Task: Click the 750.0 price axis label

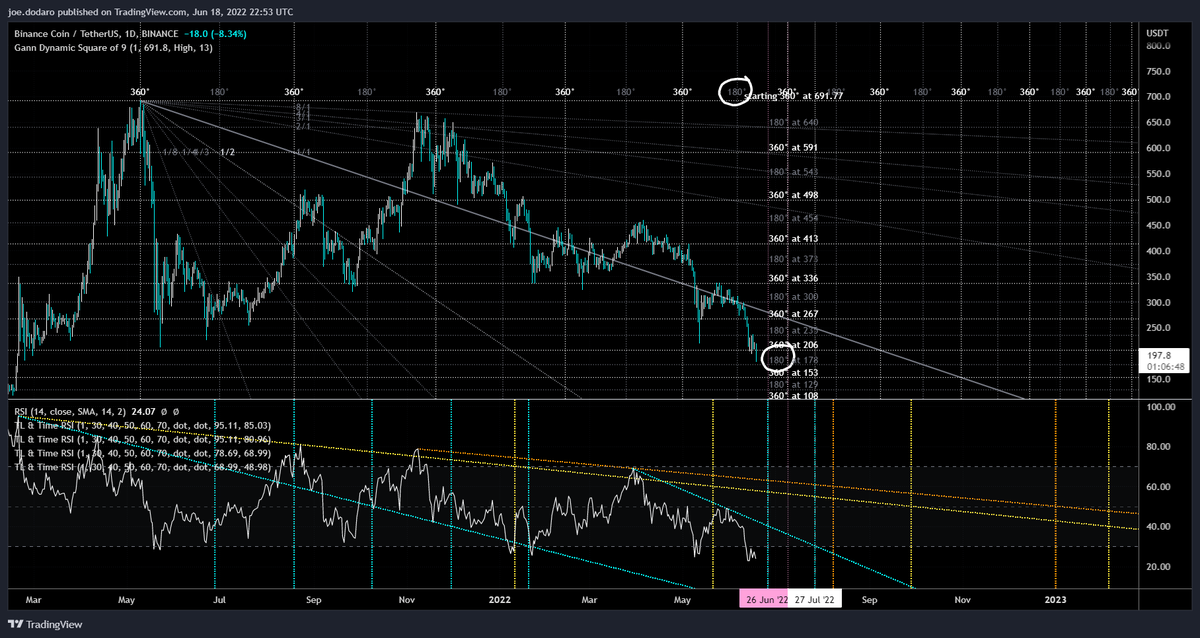Action: click(x=1157, y=72)
